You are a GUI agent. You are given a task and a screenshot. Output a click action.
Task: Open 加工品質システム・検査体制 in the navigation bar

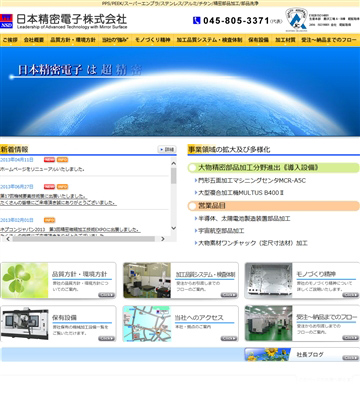pos(209,40)
